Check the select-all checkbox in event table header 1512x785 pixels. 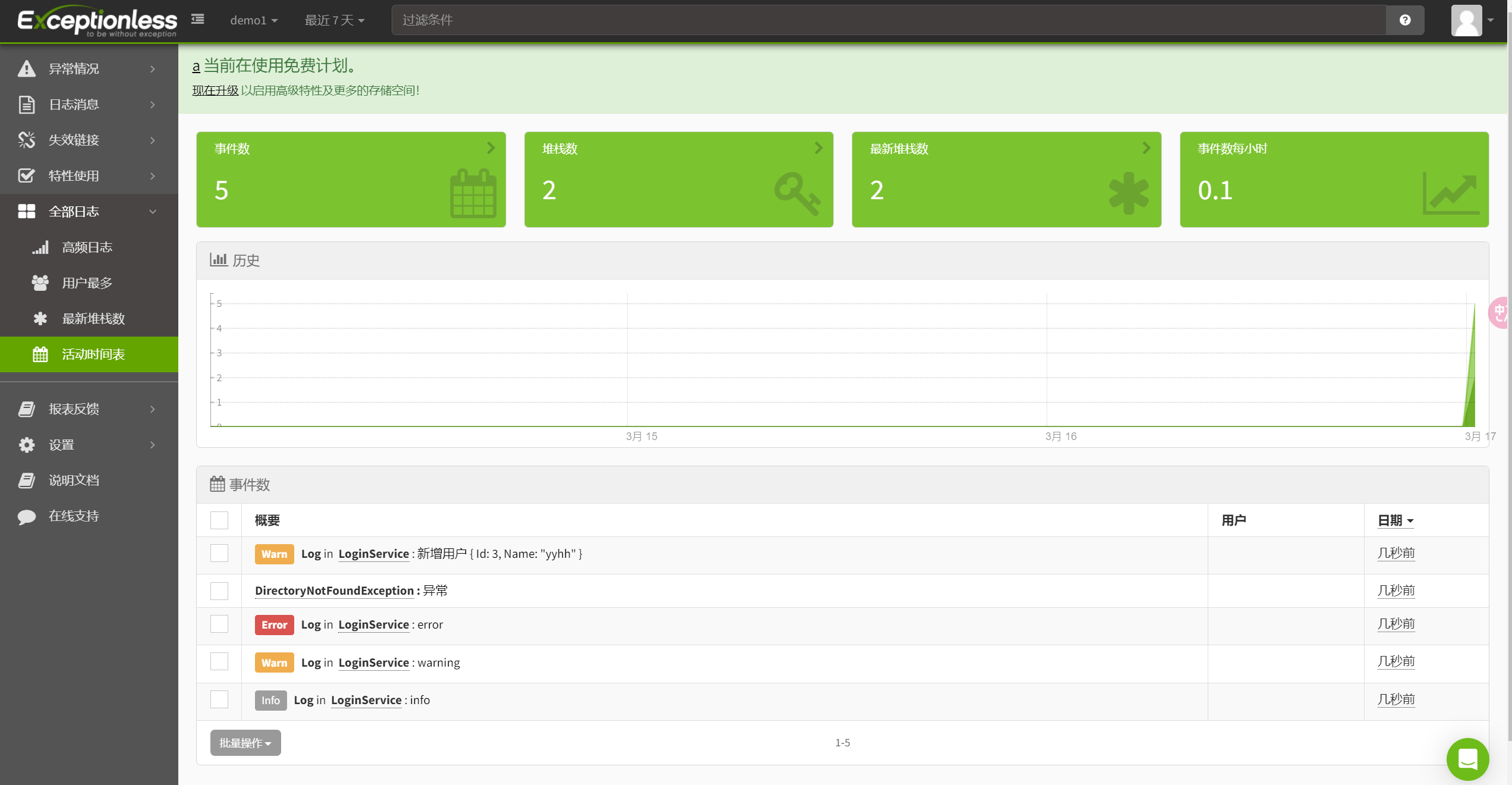click(219, 520)
